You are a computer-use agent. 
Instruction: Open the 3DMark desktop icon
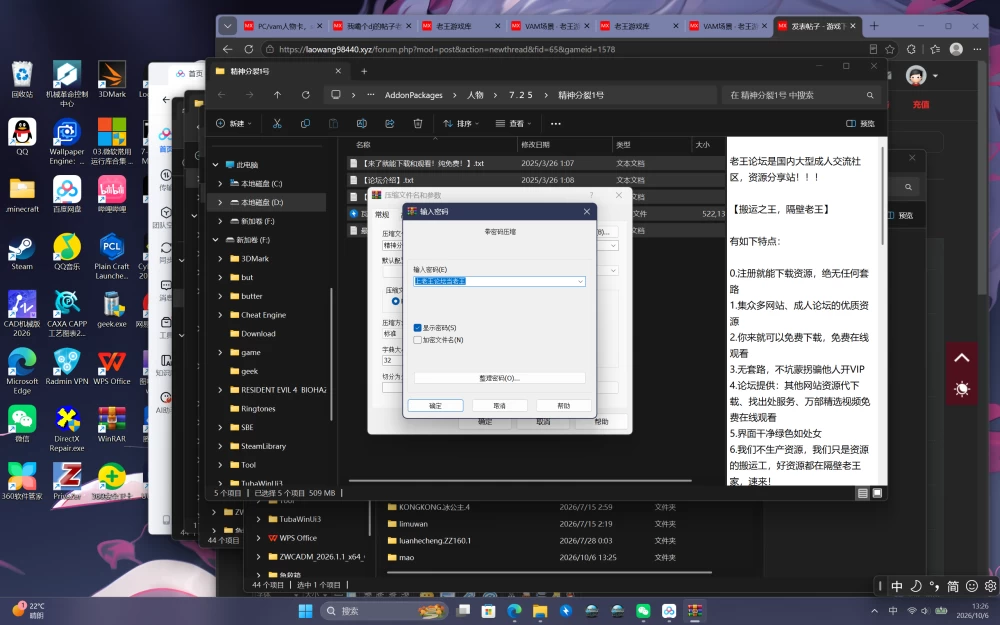tap(112, 80)
